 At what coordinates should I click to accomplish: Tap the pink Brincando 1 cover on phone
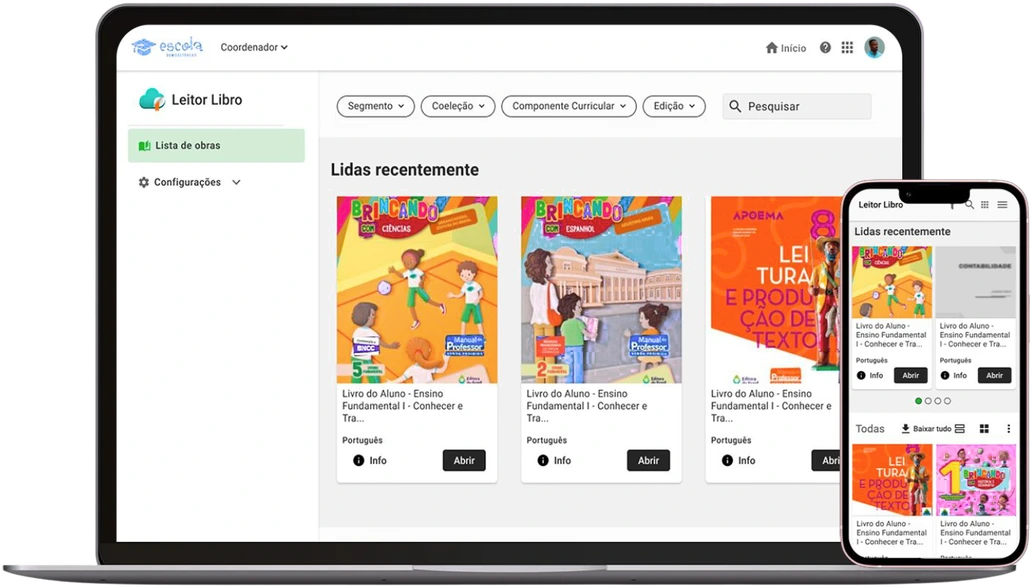(976, 479)
